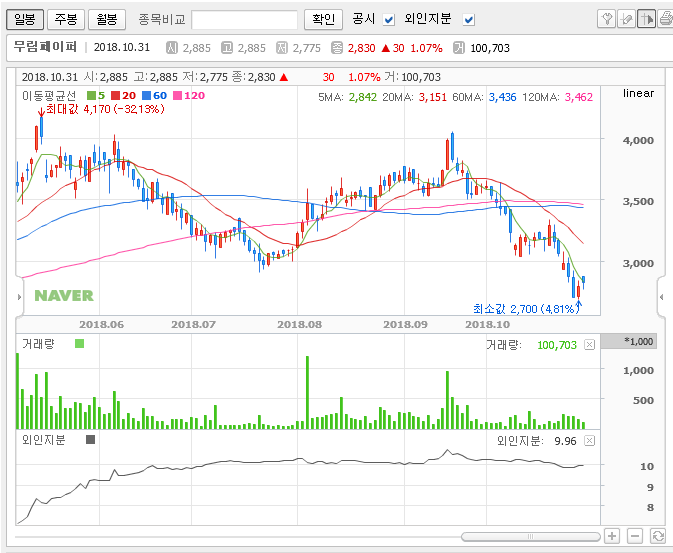
Task: Click the 120-day moving average pink swatch
Action: pyautogui.click(x=177, y=95)
